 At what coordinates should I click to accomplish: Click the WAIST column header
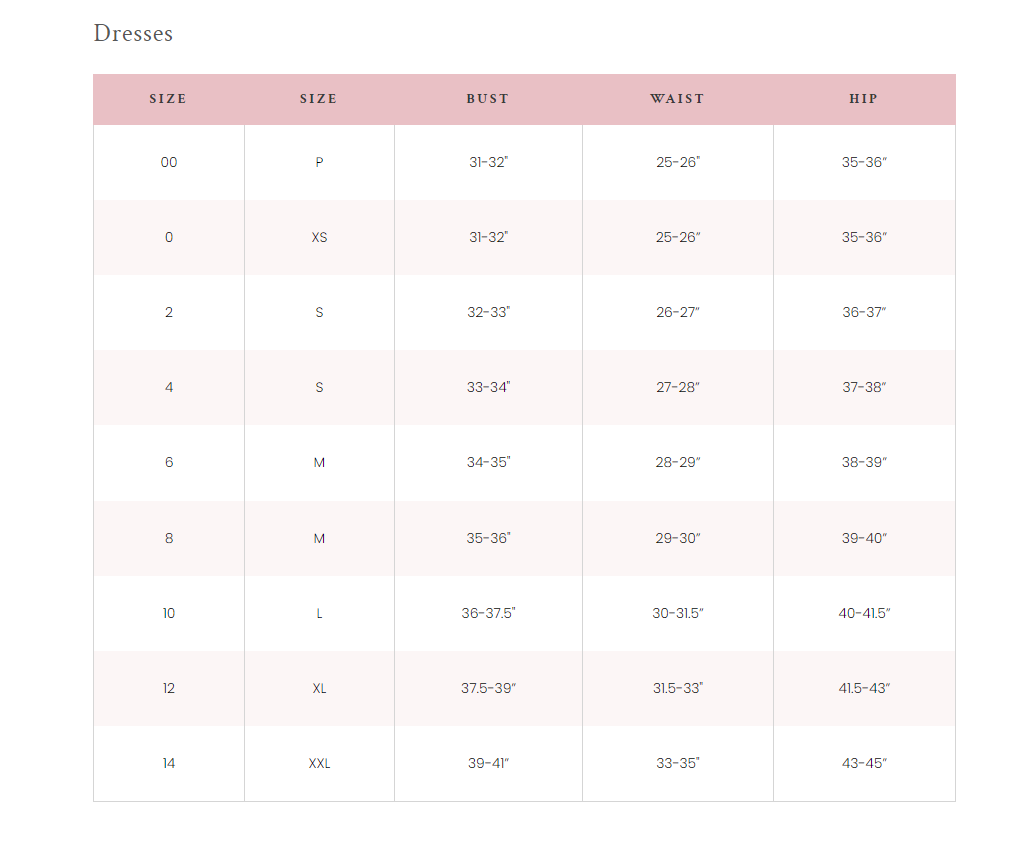[677, 99]
